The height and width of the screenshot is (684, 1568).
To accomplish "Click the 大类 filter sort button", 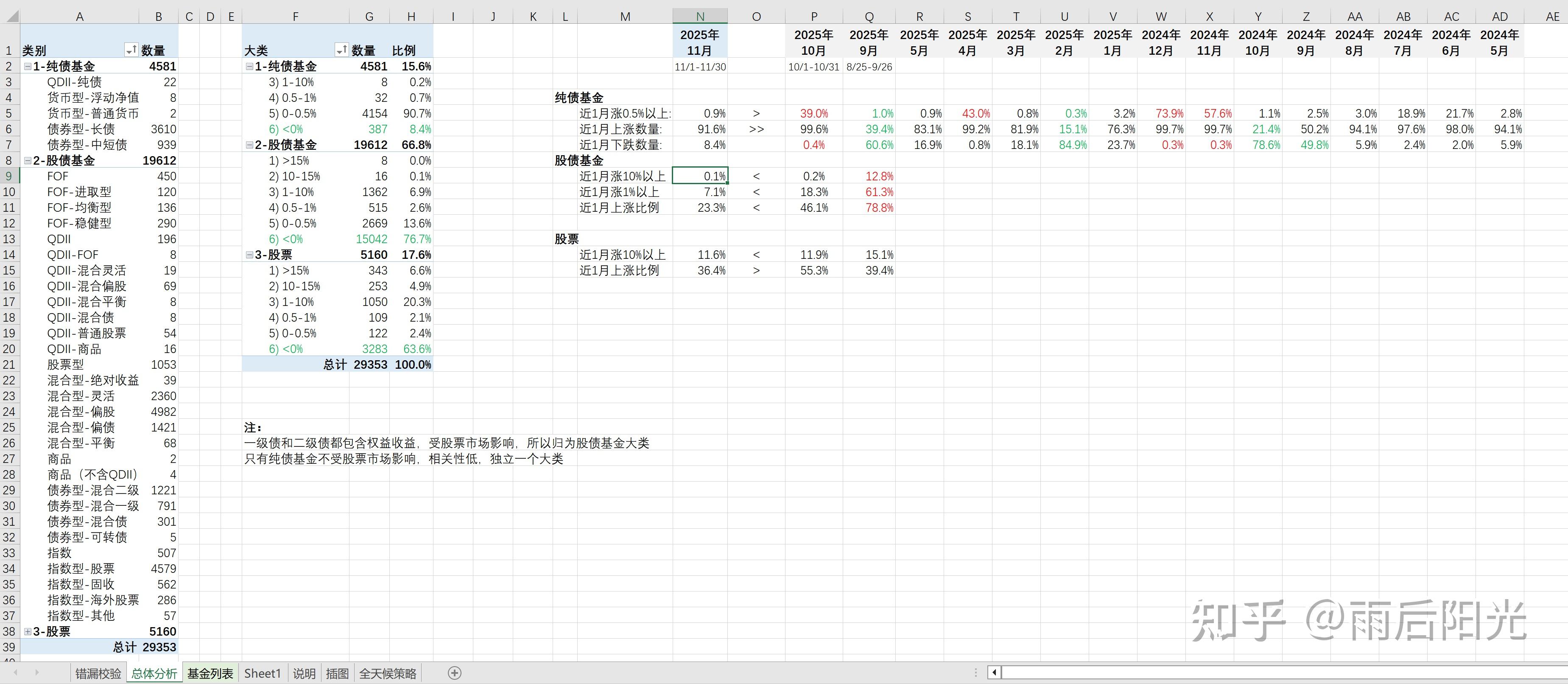I will (341, 50).
